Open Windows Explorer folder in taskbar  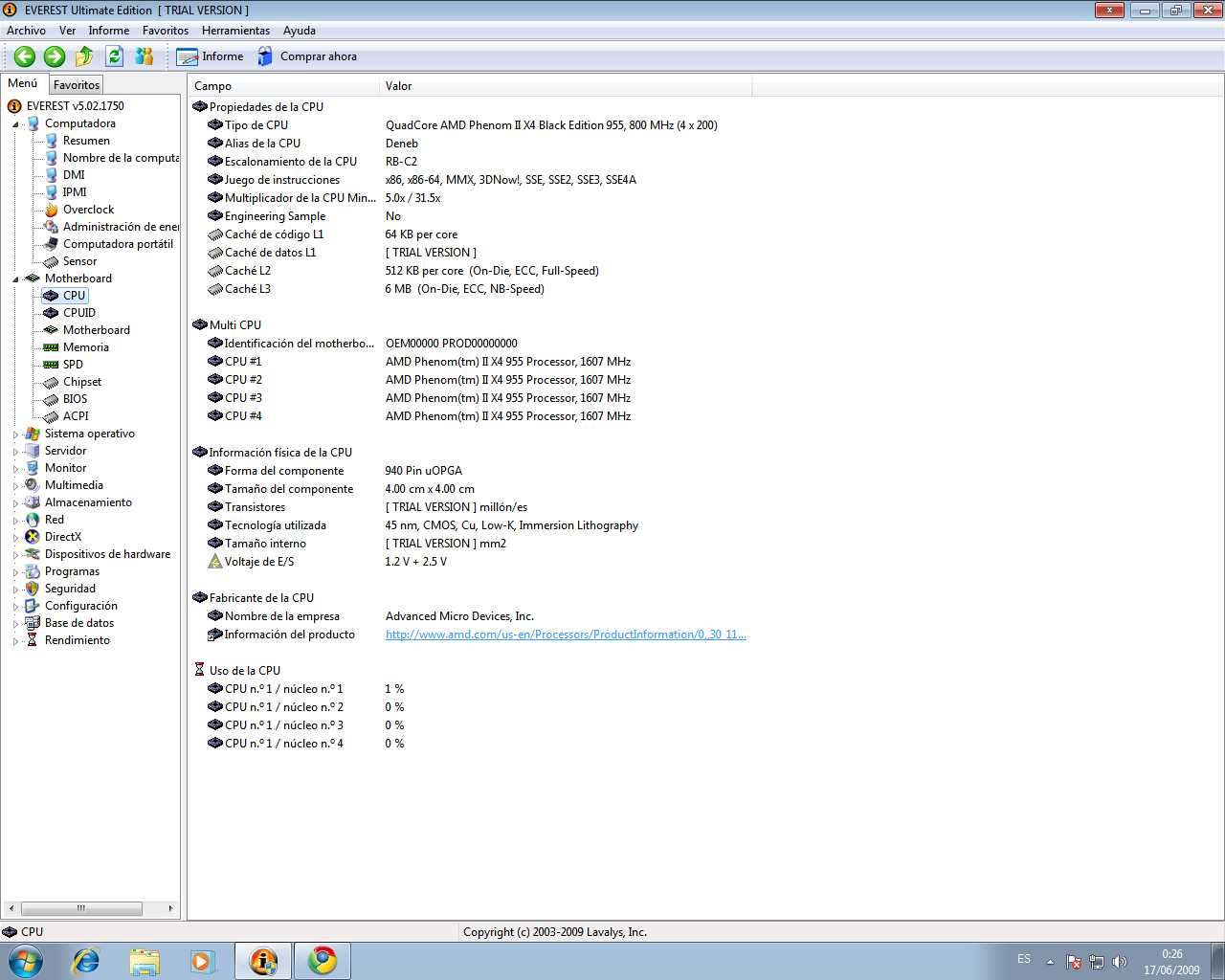(145, 961)
